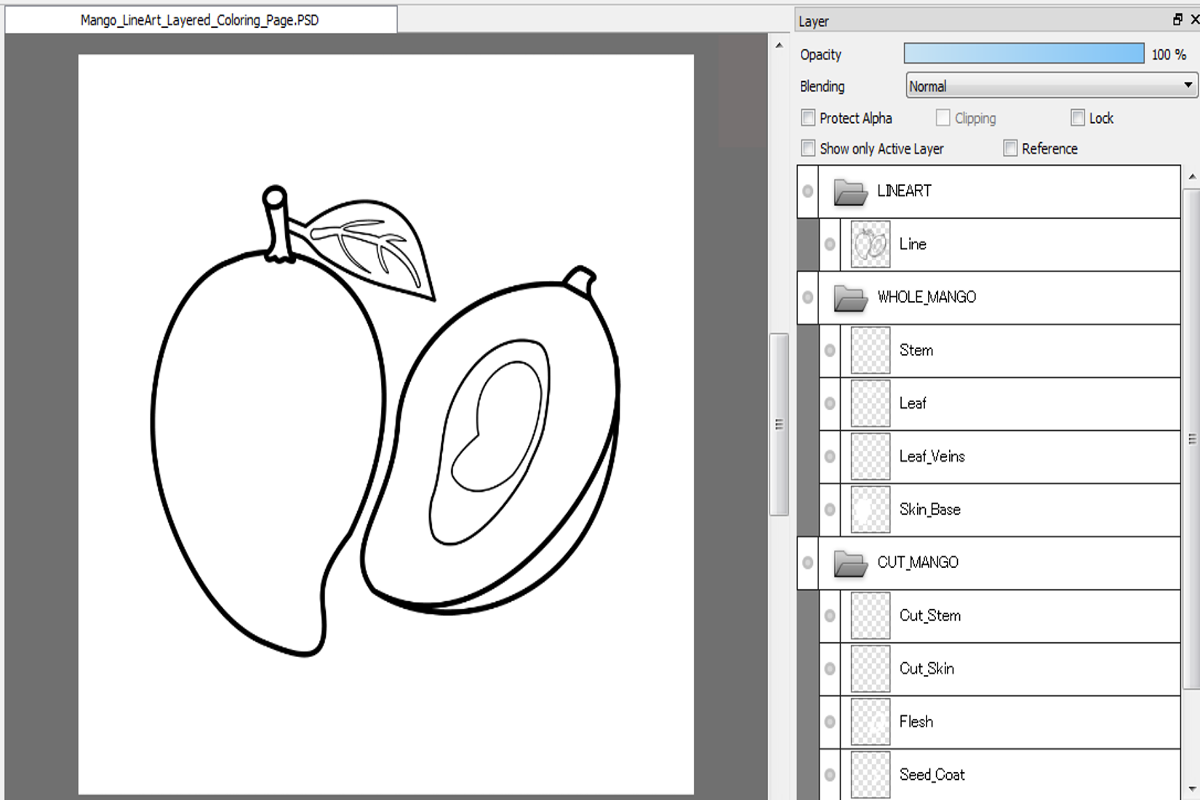Viewport: 1200px width, 800px height.
Task: Click the LINEART folder icon
Action: (850, 191)
